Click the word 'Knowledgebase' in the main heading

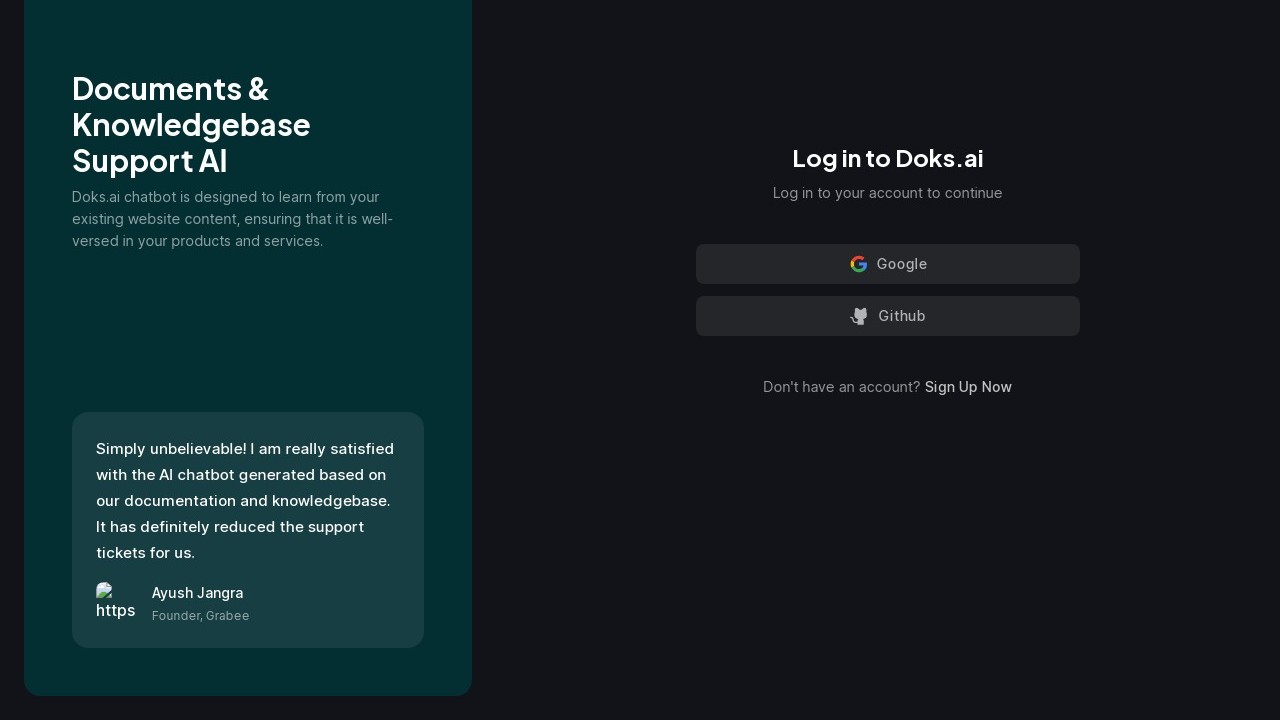[x=191, y=125]
